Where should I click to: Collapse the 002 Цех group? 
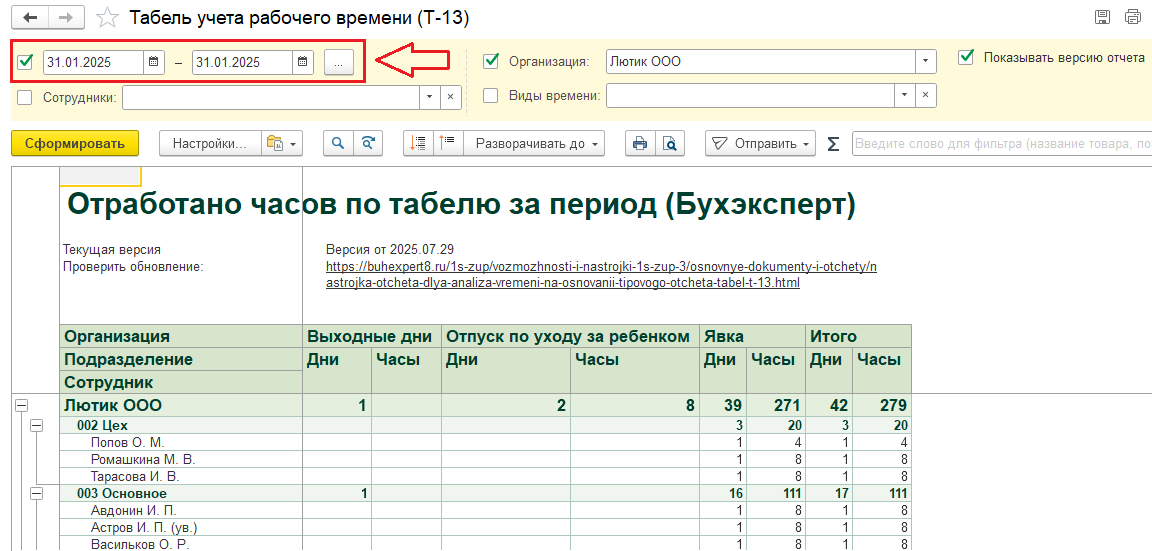[x=37, y=425]
